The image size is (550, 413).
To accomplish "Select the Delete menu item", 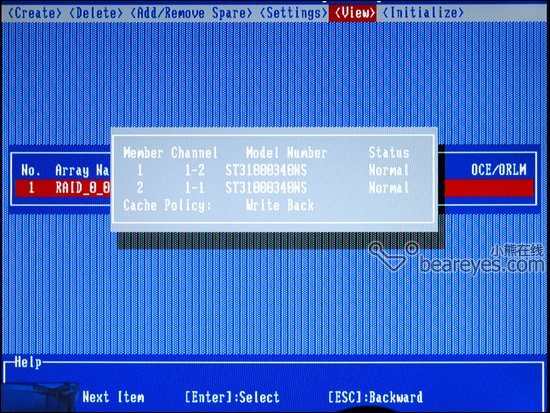I will pyautogui.click(x=96, y=13).
